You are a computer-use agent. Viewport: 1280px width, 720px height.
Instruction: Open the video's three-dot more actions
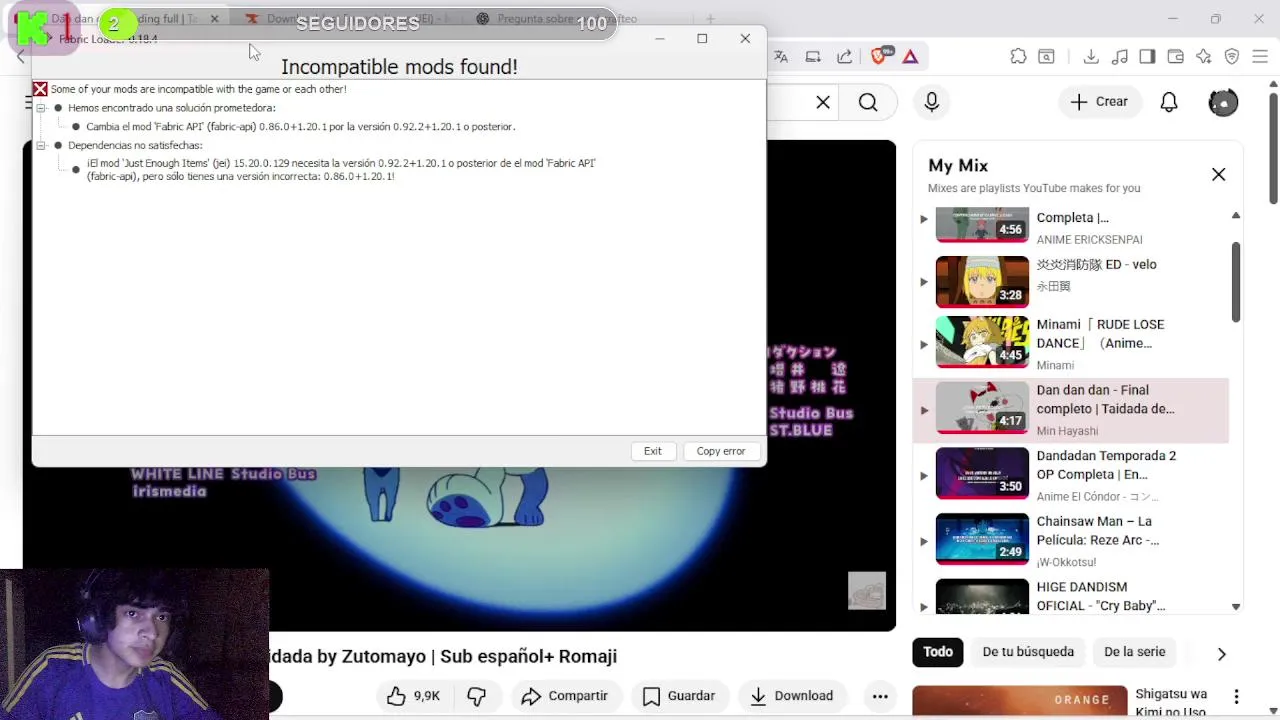[880, 696]
